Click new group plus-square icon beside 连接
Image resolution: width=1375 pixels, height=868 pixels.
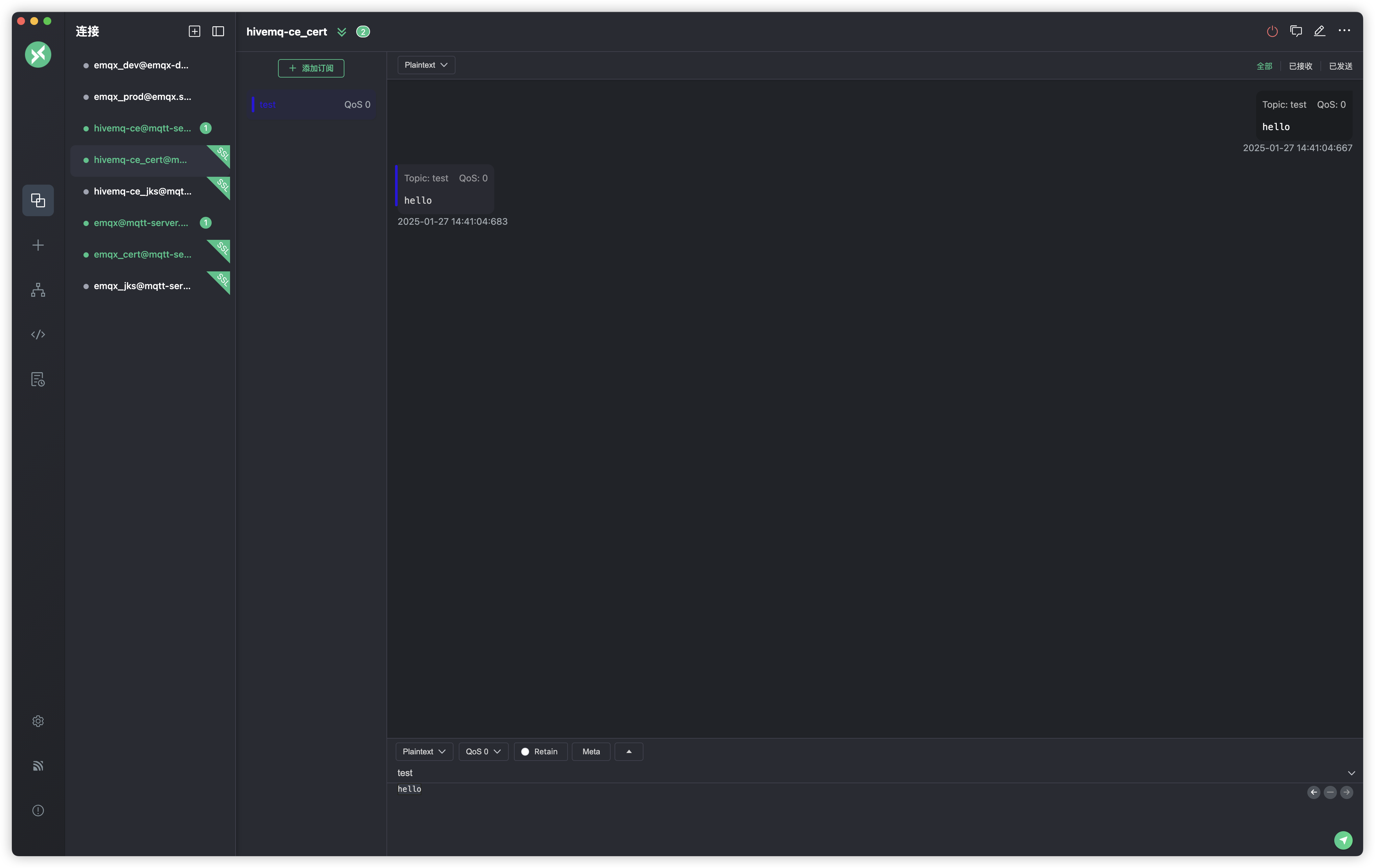(x=194, y=32)
